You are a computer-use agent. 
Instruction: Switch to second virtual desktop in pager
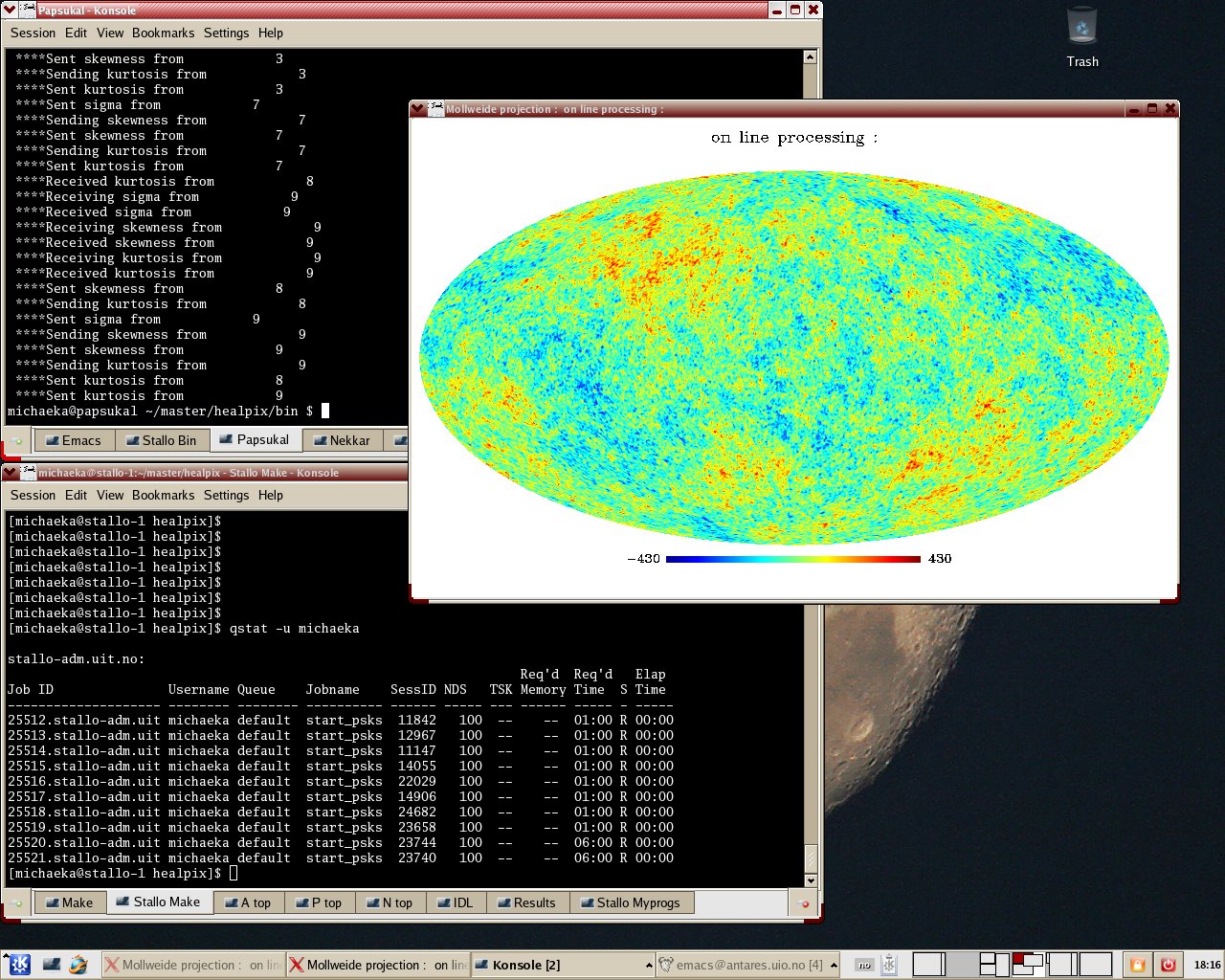(962, 965)
